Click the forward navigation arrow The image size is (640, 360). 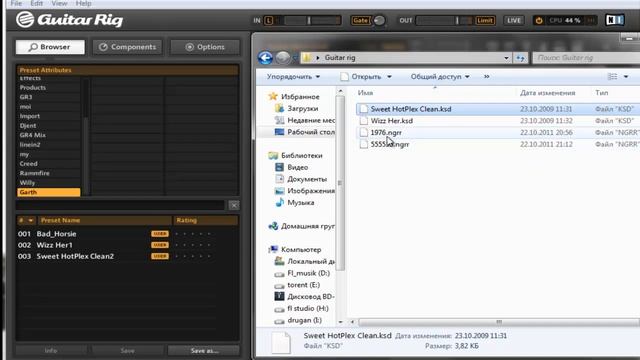click(x=282, y=58)
